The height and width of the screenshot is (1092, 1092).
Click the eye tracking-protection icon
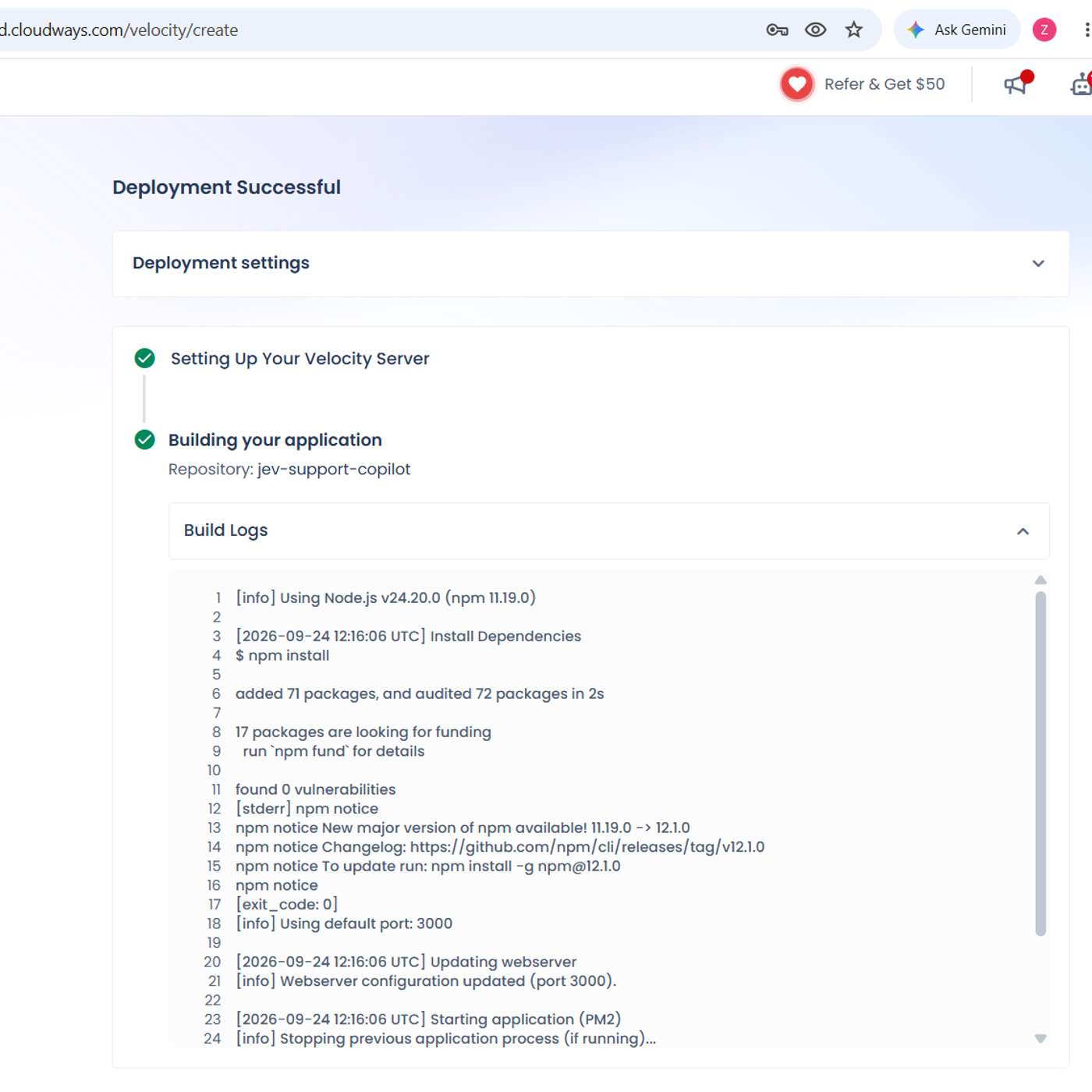(815, 30)
